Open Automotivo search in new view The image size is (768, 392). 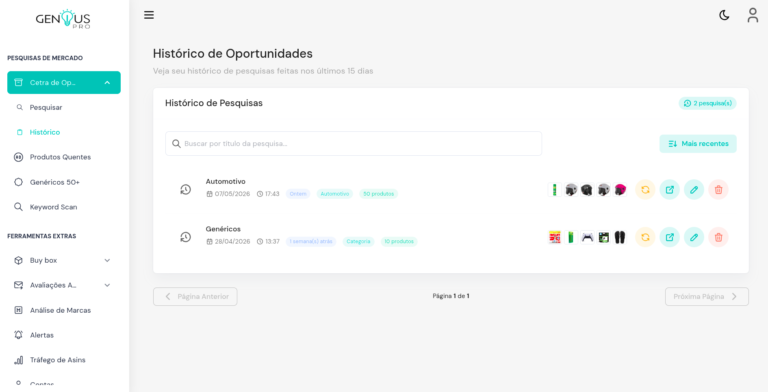point(670,190)
